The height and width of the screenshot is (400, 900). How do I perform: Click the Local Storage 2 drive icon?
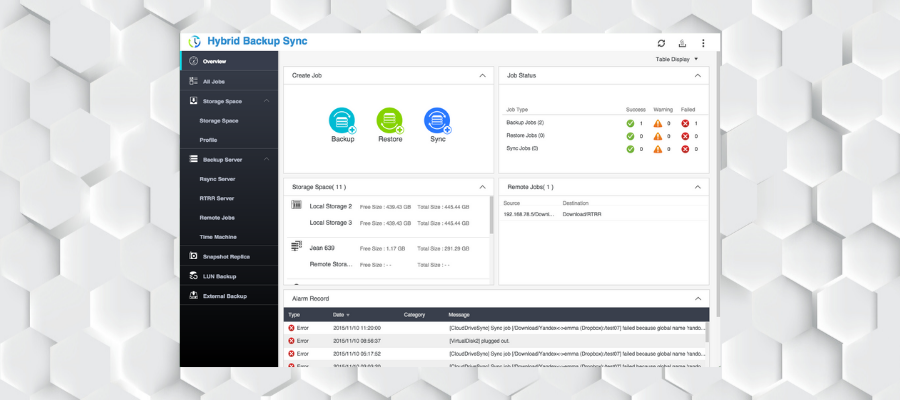coord(296,204)
